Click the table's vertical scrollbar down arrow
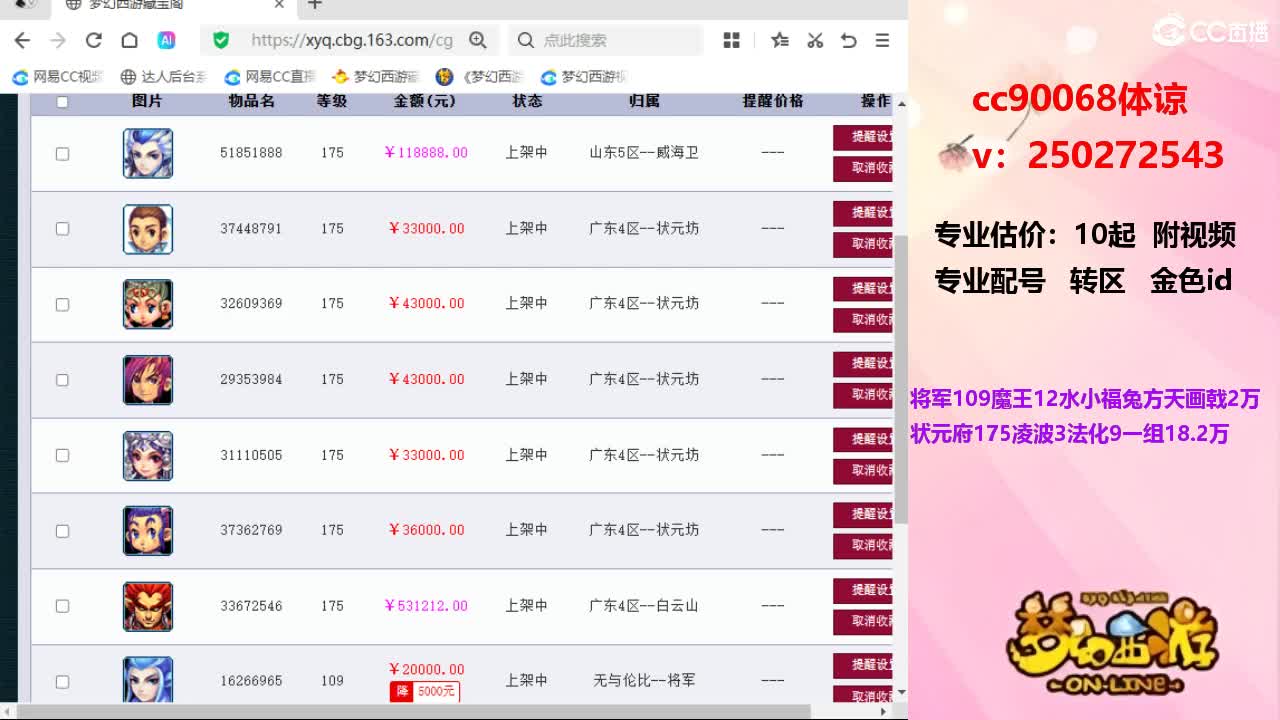This screenshot has height=720, width=1280. click(901, 692)
